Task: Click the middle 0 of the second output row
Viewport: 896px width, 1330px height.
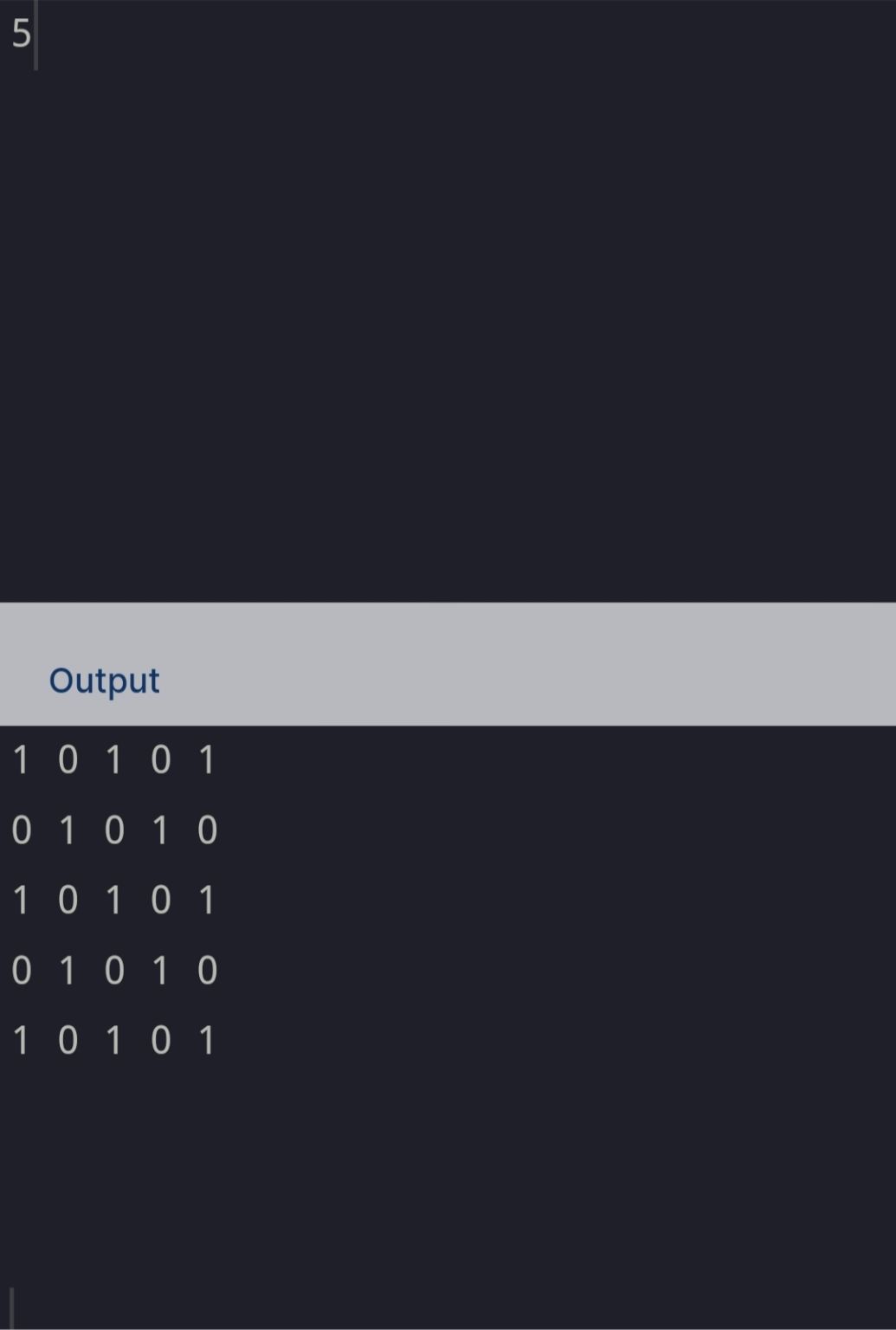Action: tap(114, 830)
